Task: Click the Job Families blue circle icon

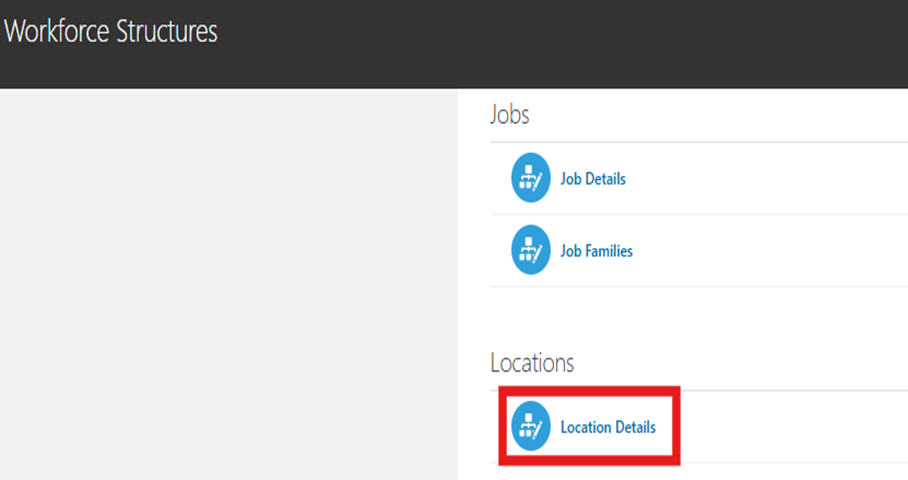Action: pyautogui.click(x=530, y=250)
